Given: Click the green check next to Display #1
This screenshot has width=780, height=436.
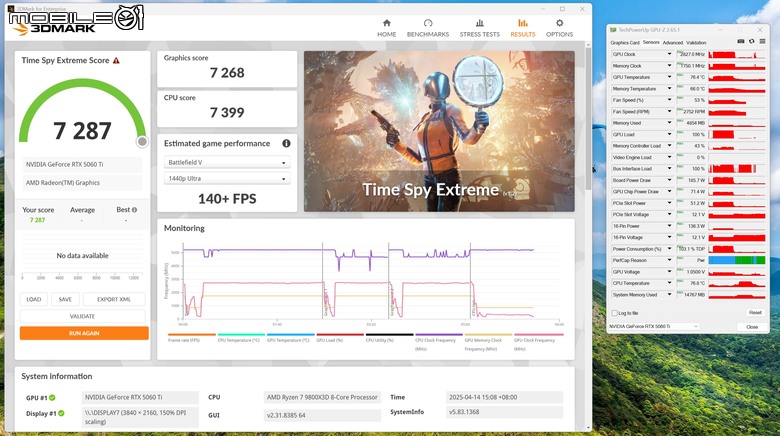Looking at the screenshot, I should tap(61, 413).
